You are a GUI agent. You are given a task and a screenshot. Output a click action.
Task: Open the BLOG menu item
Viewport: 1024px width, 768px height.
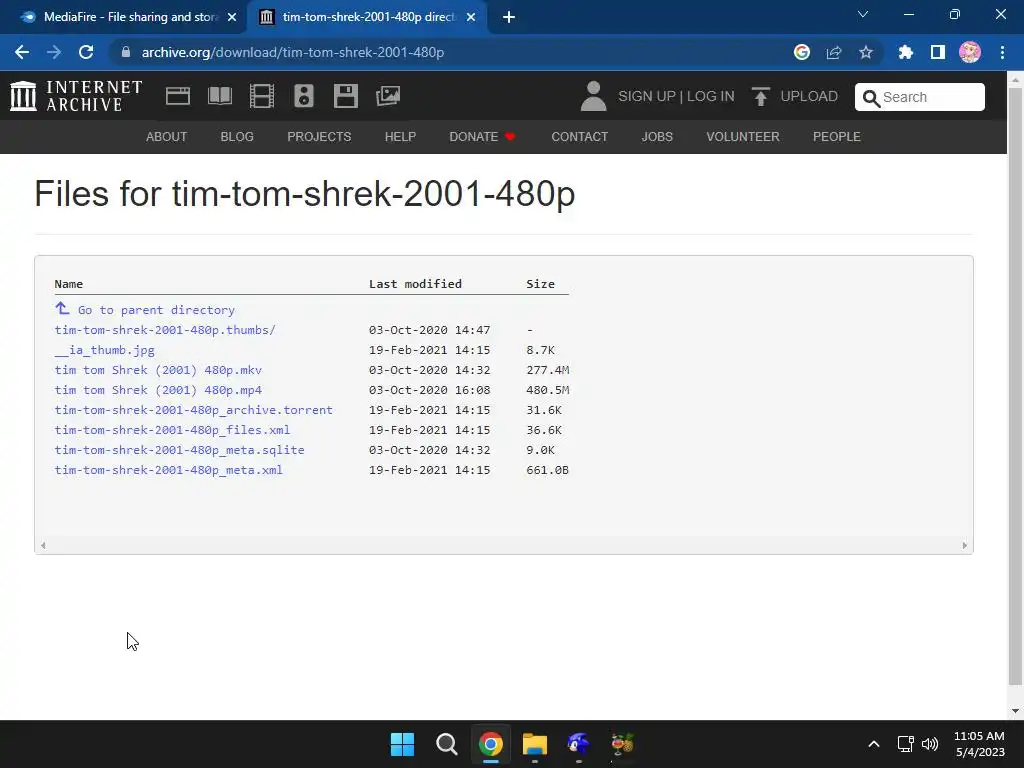[237, 136]
